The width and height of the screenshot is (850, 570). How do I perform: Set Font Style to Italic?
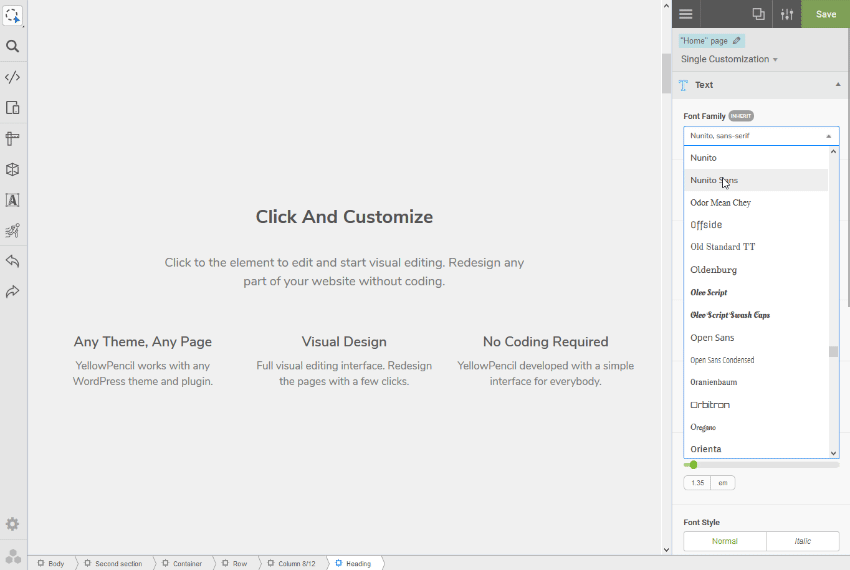(x=803, y=541)
